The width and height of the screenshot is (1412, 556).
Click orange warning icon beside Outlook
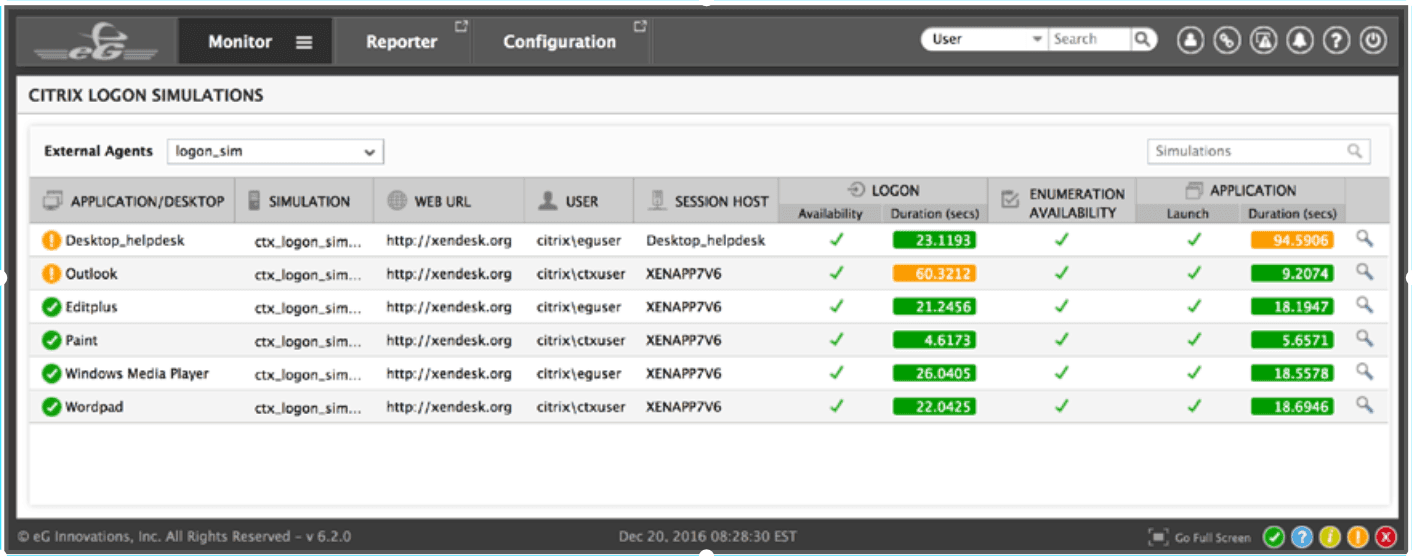click(52, 274)
